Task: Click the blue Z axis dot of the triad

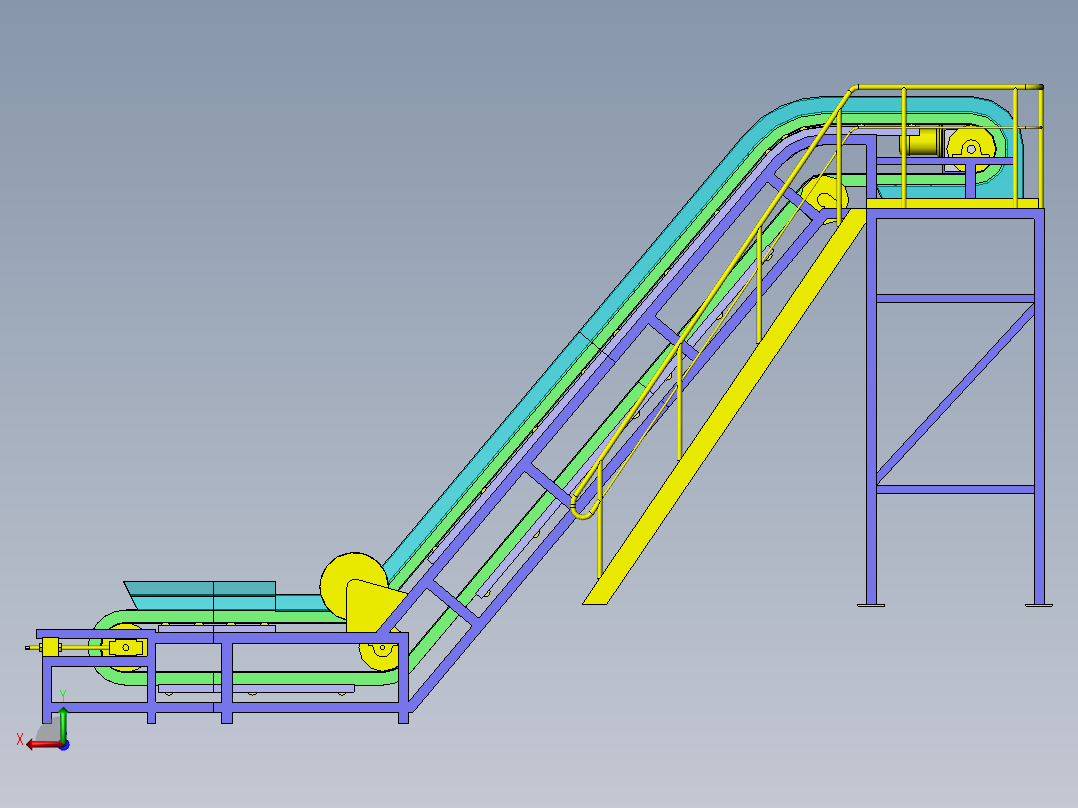Action: point(65,745)
